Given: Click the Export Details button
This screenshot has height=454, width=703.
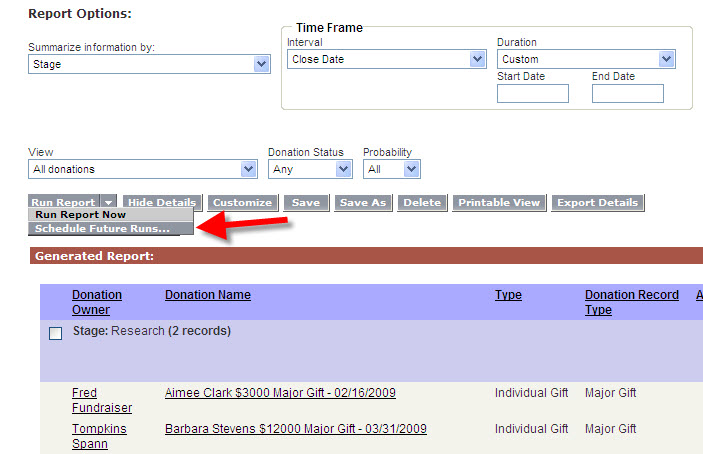Looking at the screenshot, I should click(x=597, y=203).
